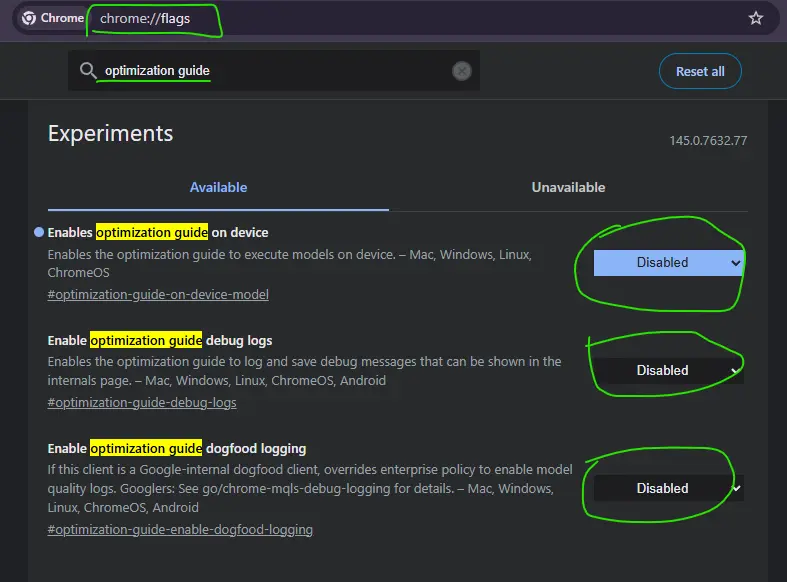Click the Experiments page heading
Screen dimensions: 787x582
pyautogui.click(x=110, y=133)
